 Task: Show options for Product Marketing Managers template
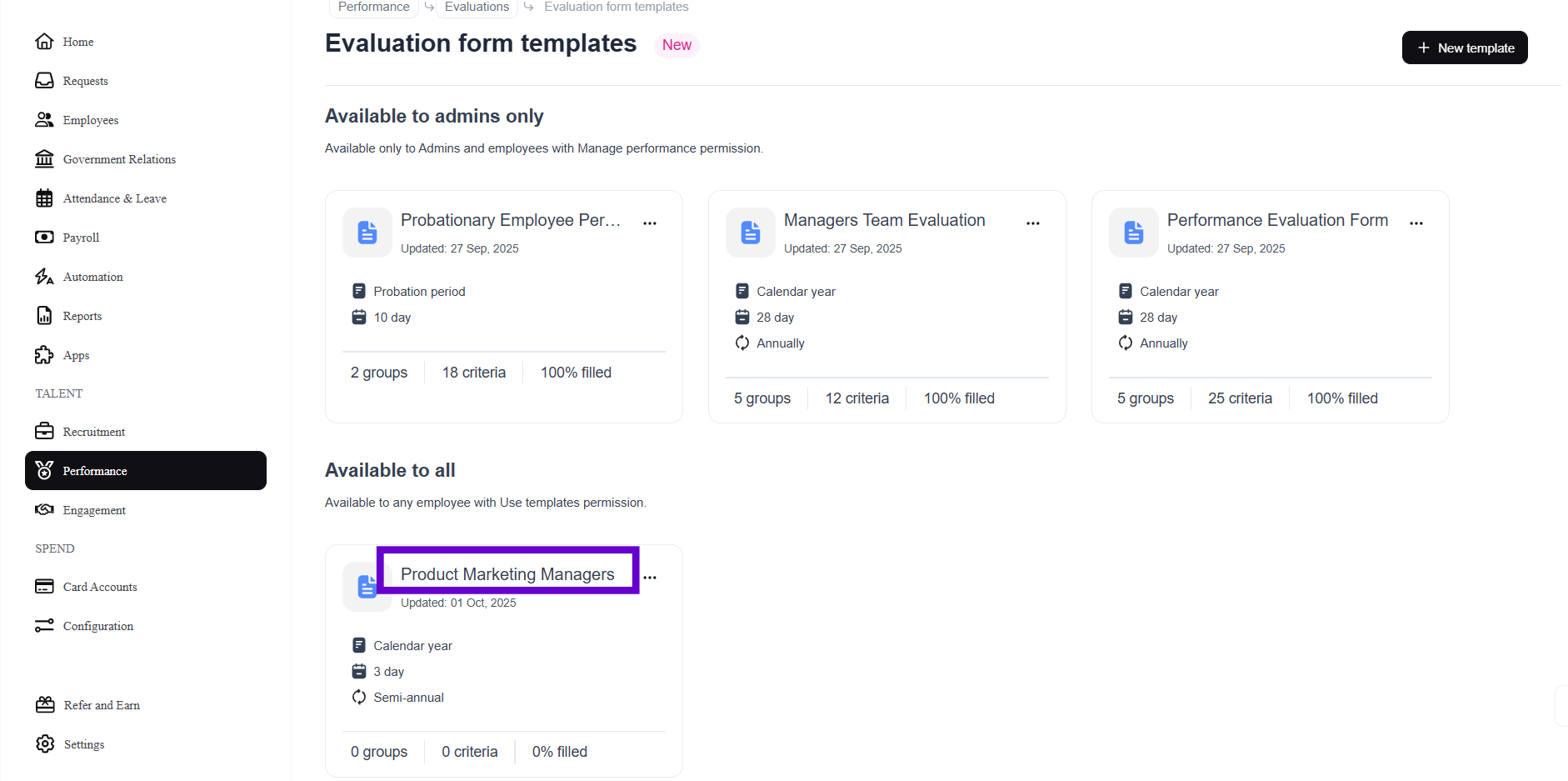click(650, 578)
